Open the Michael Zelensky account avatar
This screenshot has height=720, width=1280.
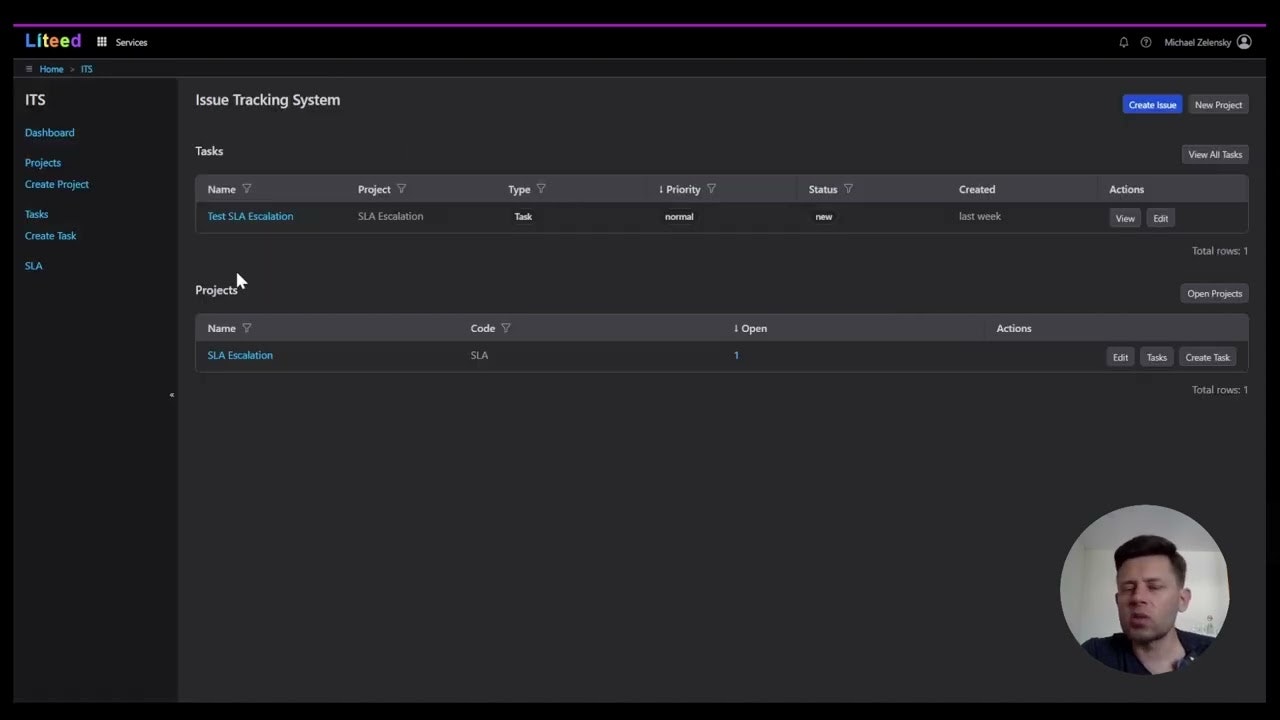coord(1243,42)
